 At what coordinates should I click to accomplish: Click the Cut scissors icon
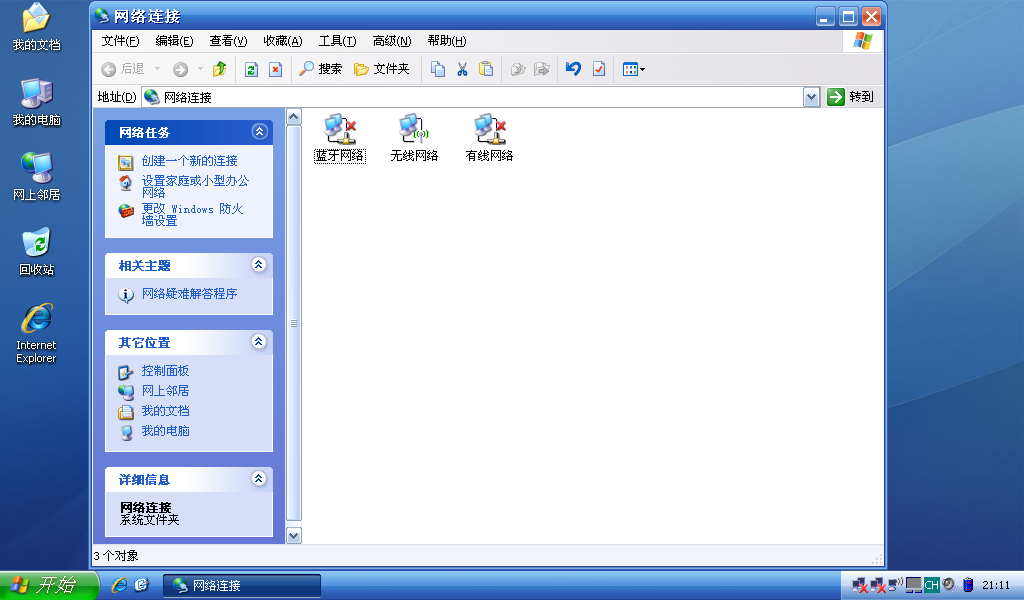462,69
